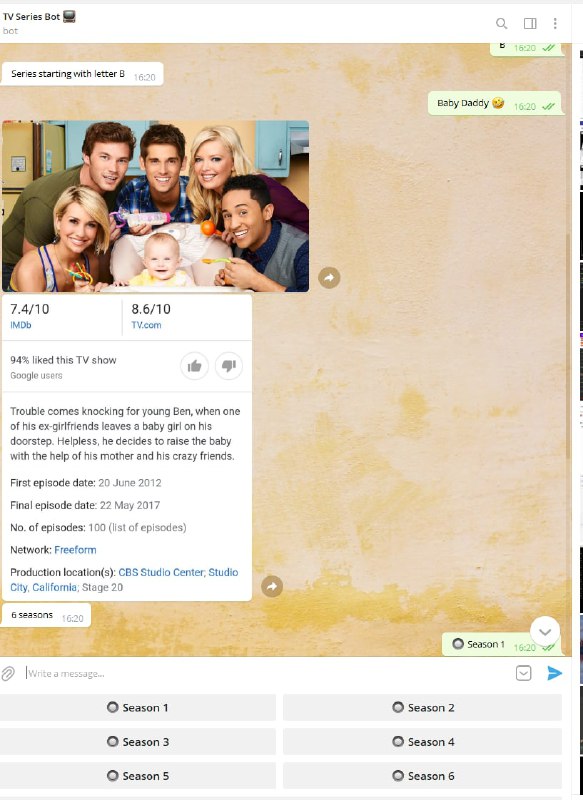Forward the show info card

point(272,586)
